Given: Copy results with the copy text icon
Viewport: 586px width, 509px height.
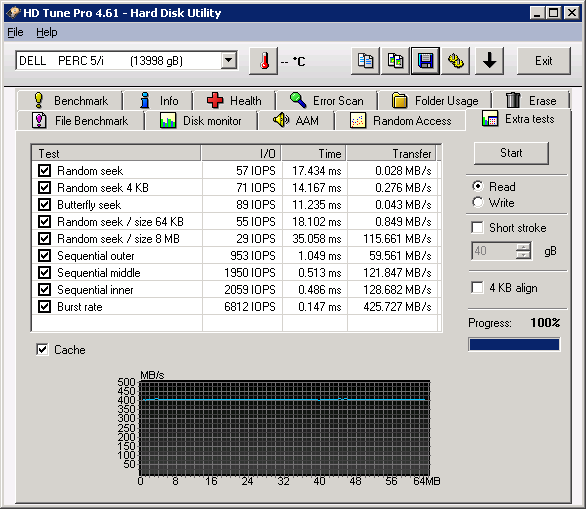Looking at the screenshot, I should point(365,61).
